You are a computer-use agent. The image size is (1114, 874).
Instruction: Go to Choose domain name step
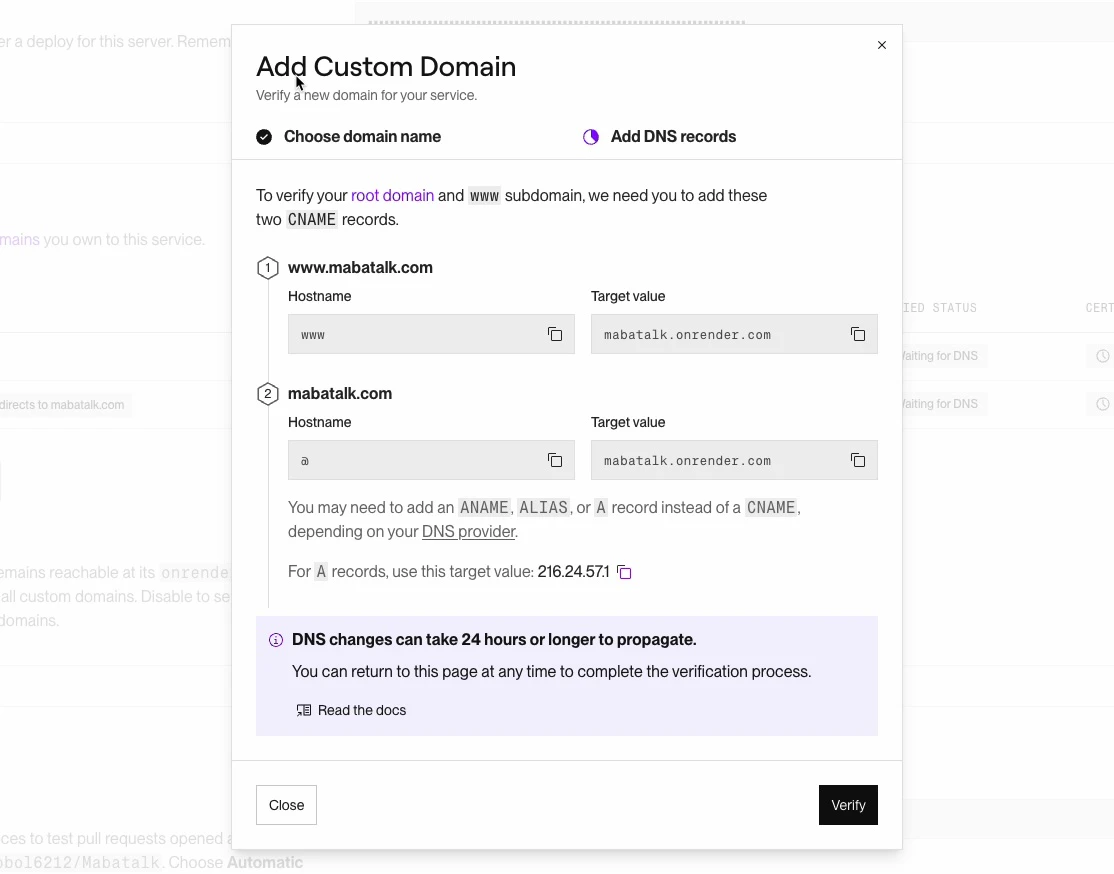point(361,137)
